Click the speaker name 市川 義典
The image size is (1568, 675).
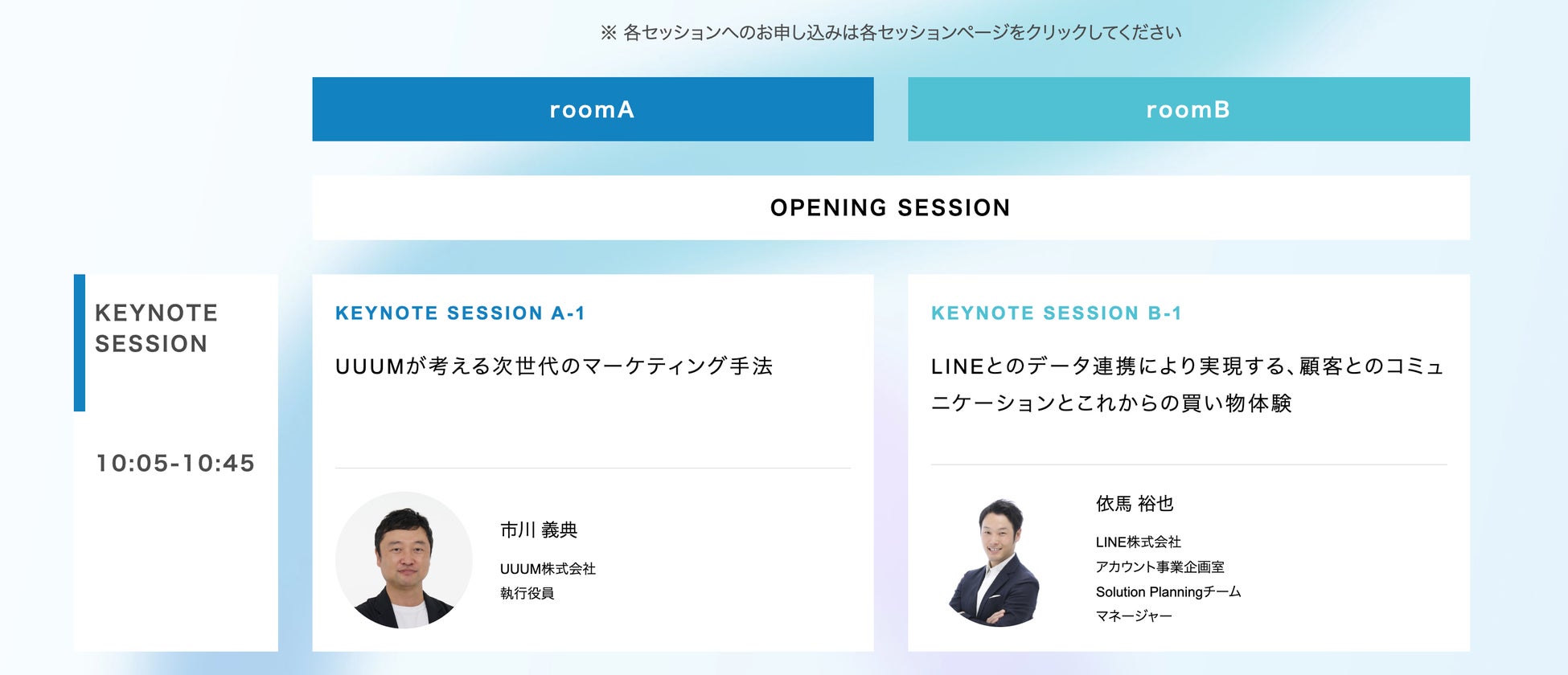pyautogui.click(x=539, y=530)
